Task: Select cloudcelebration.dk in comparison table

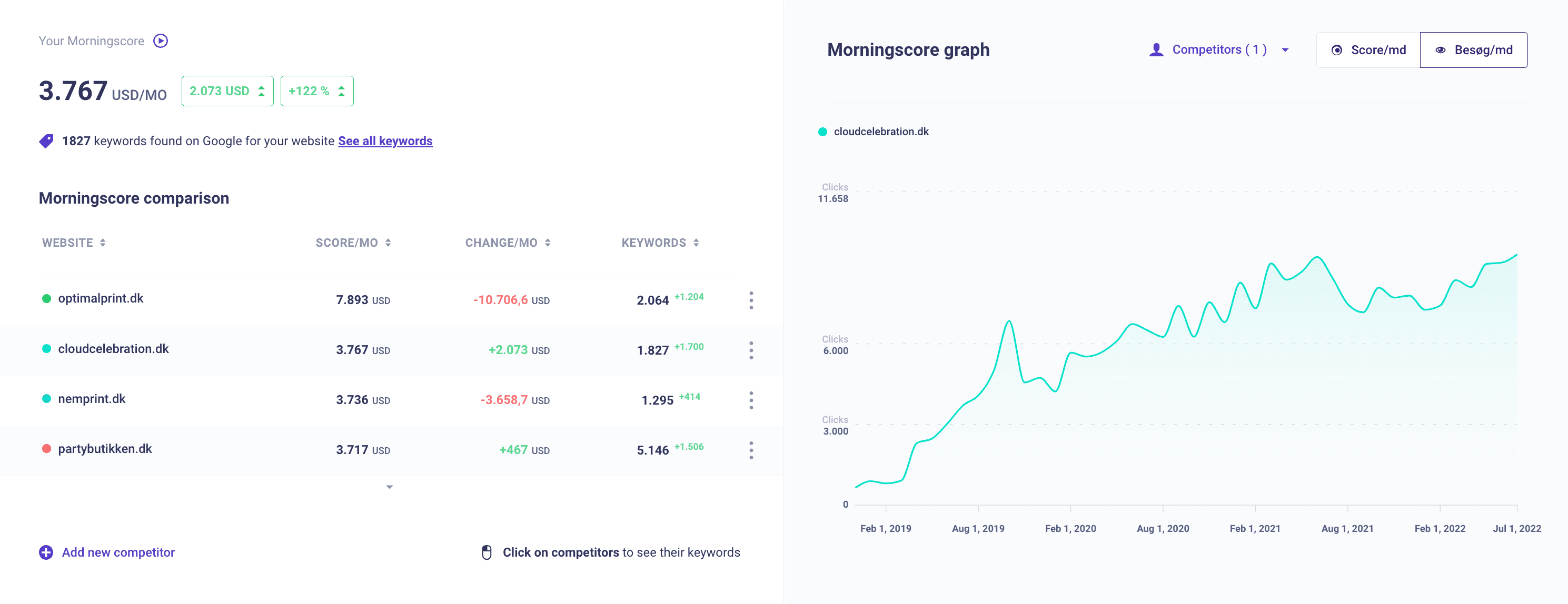Action: (x=113, y=348)
